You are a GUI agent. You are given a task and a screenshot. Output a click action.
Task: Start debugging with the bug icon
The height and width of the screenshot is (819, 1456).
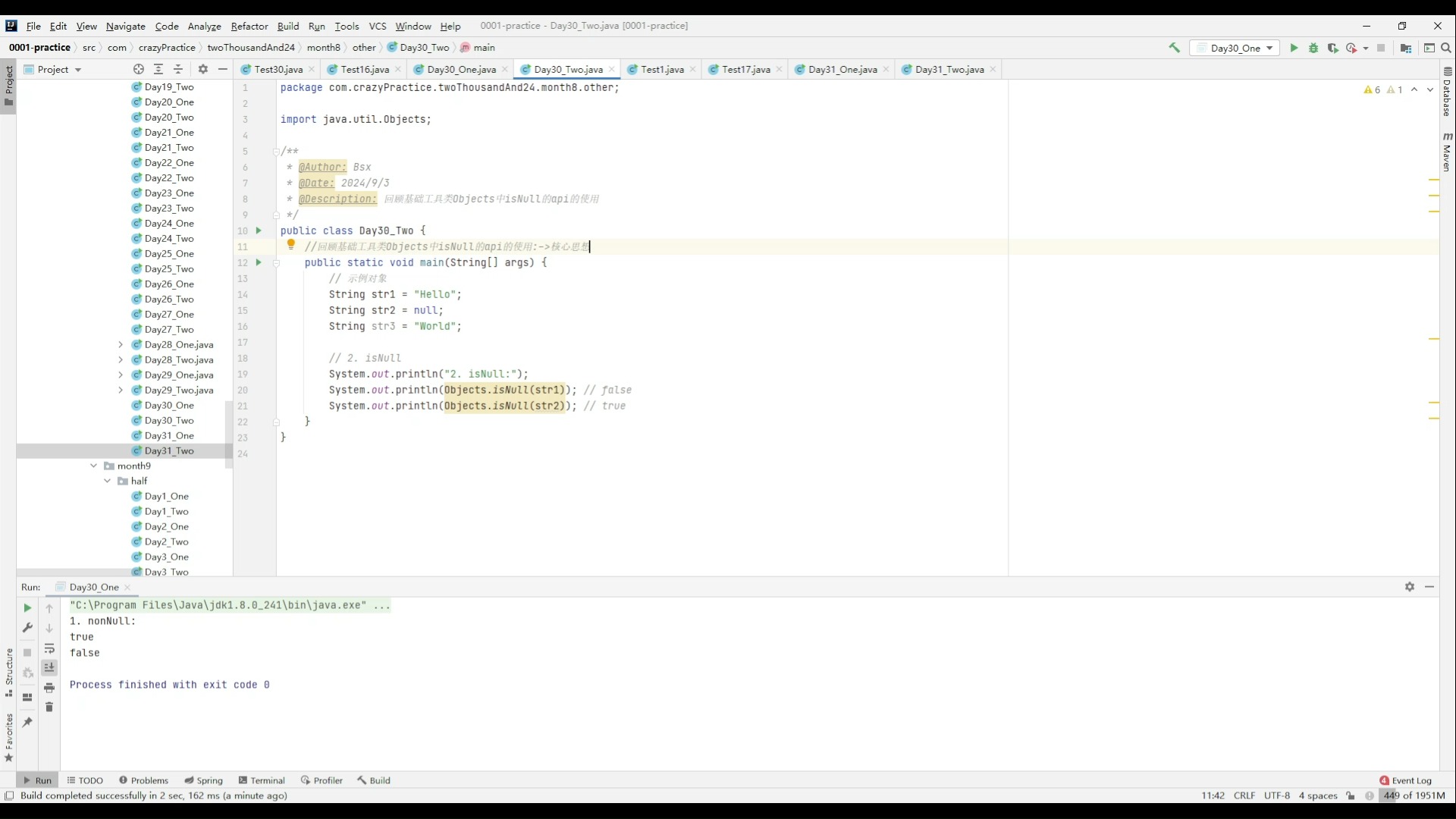1313,48
